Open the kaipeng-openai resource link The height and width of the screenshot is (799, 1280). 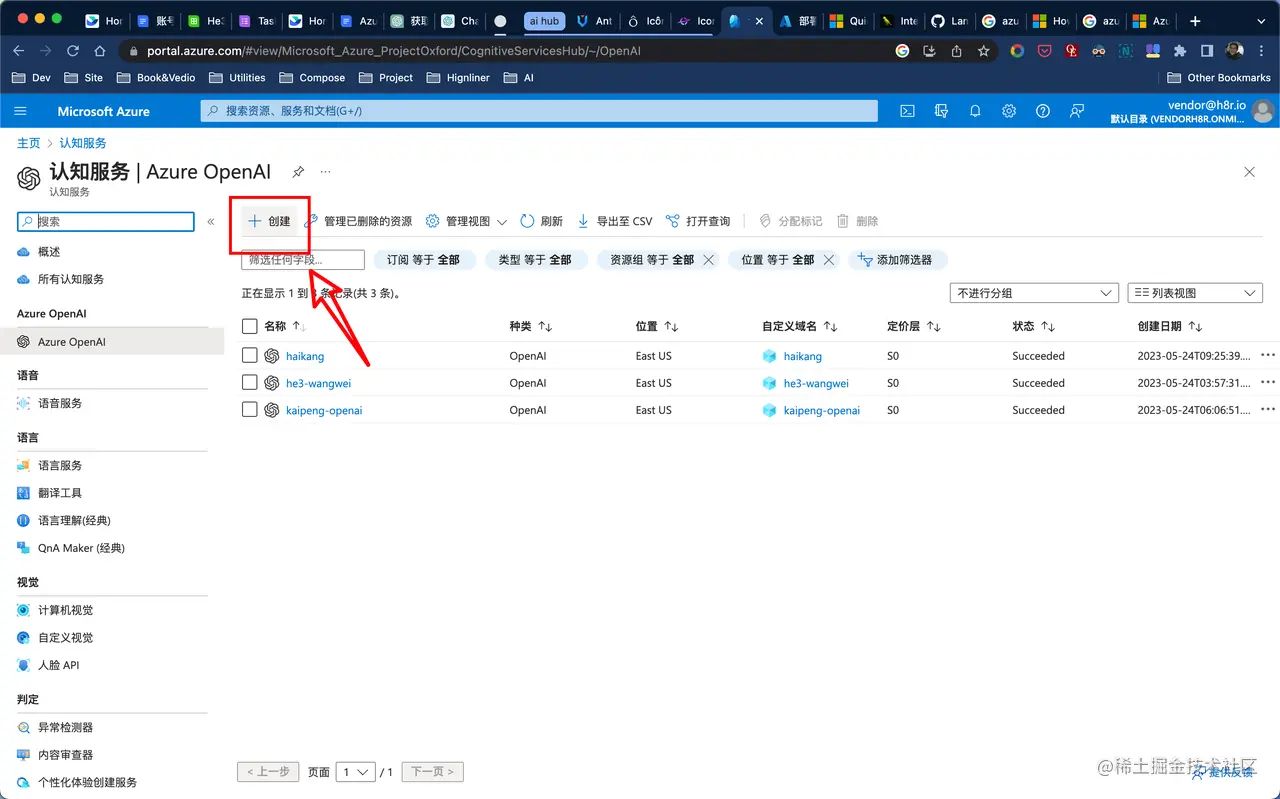pyautogui.click(x=324, y=410)
